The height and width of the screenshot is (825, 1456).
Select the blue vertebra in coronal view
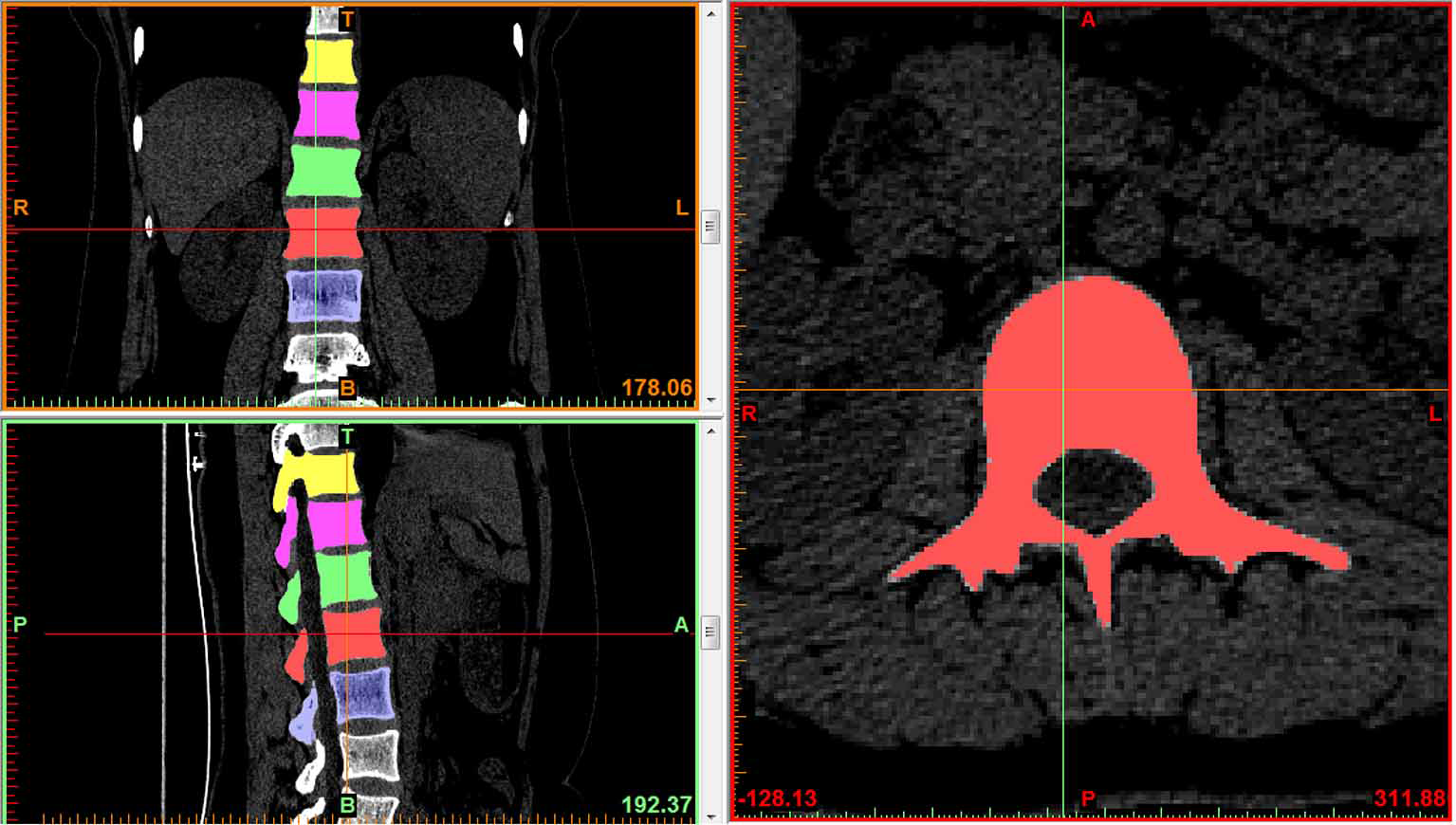coord(324,296)
